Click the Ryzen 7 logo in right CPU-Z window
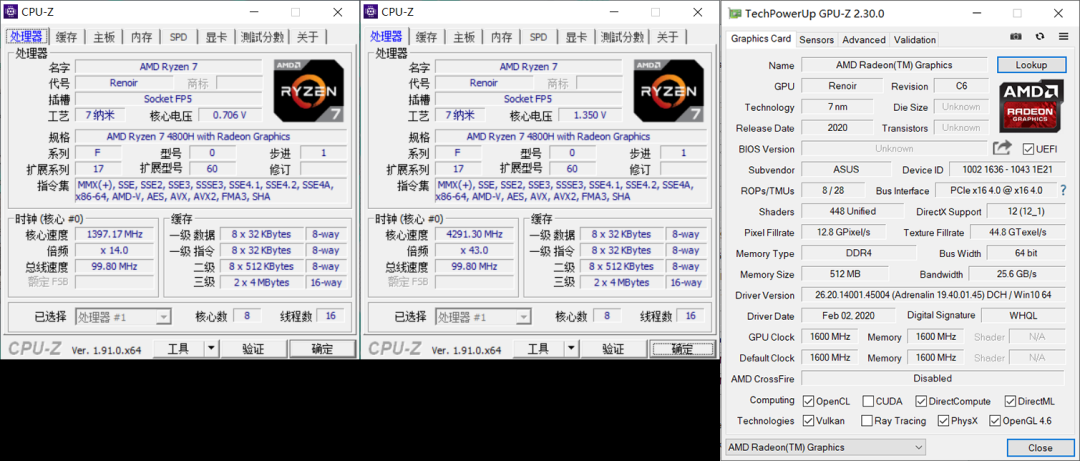 click(669, 91)
